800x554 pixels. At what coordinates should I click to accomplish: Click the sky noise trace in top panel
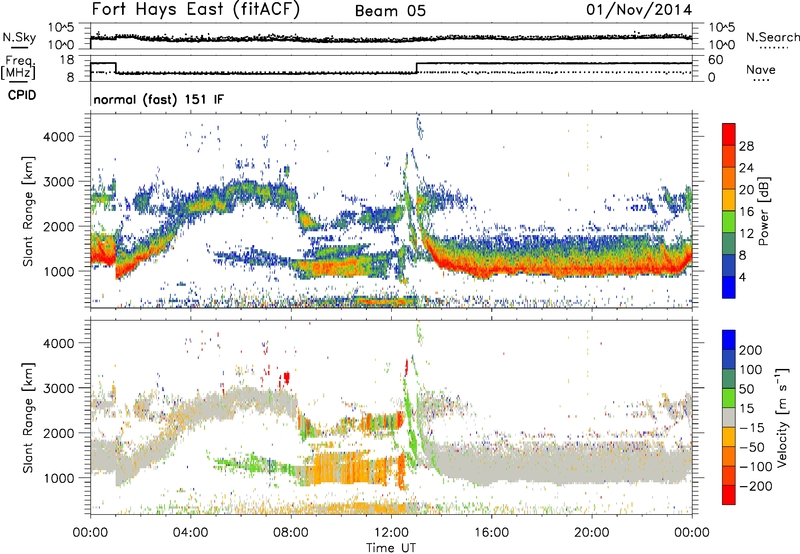pyautogui.click(x=391, y=38)
